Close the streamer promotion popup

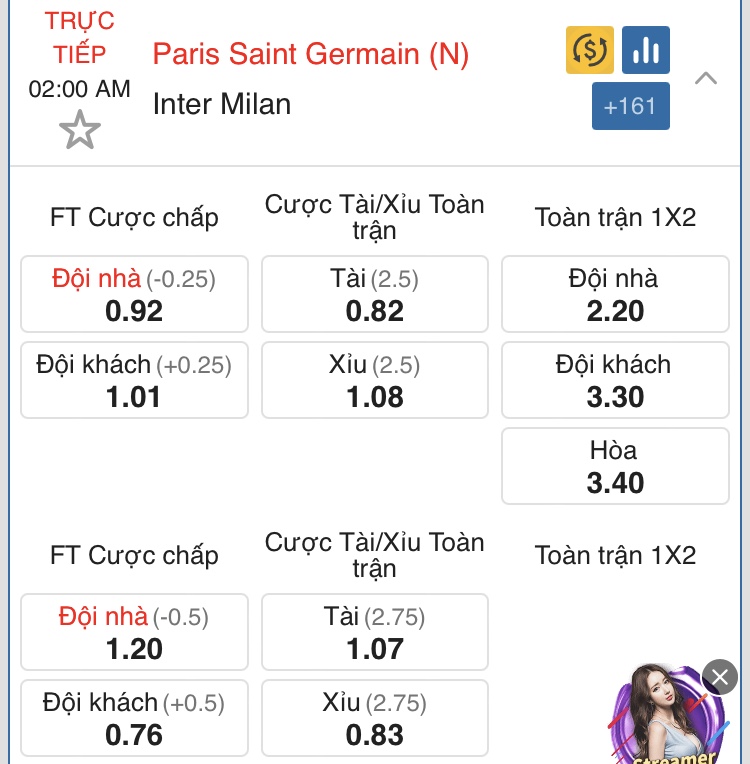pyautogui.click(x=720, y=677)
